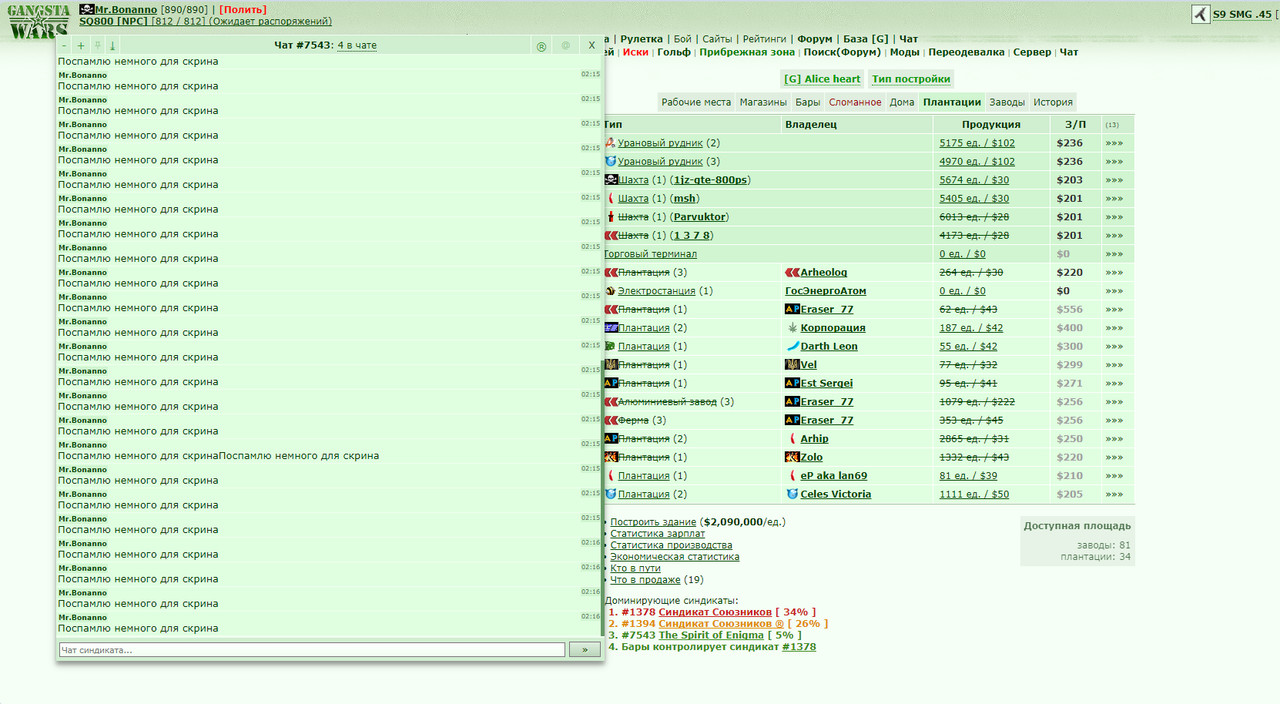Open Гольф in second menu row
This screenshot has height=704, width=1280.
coord(673,52)
